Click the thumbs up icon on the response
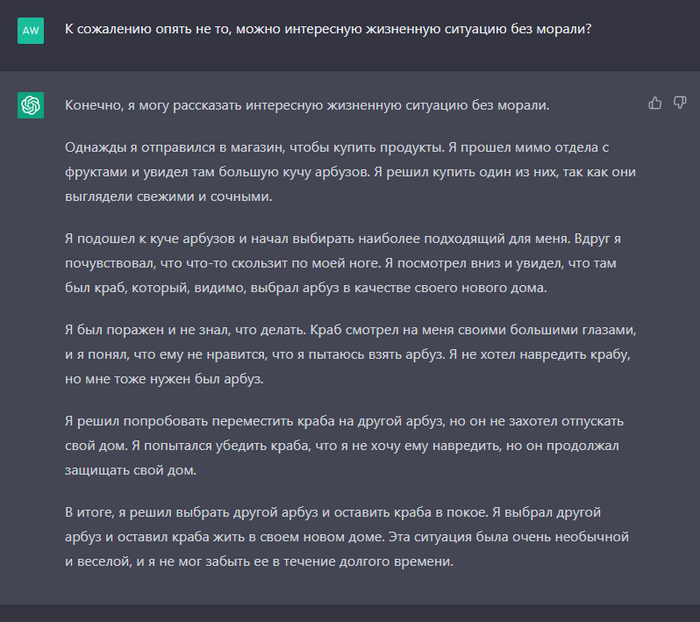Image resolution: width=700 pixels, height=622 pixels. pyautogui.click(x=655, y=103)
